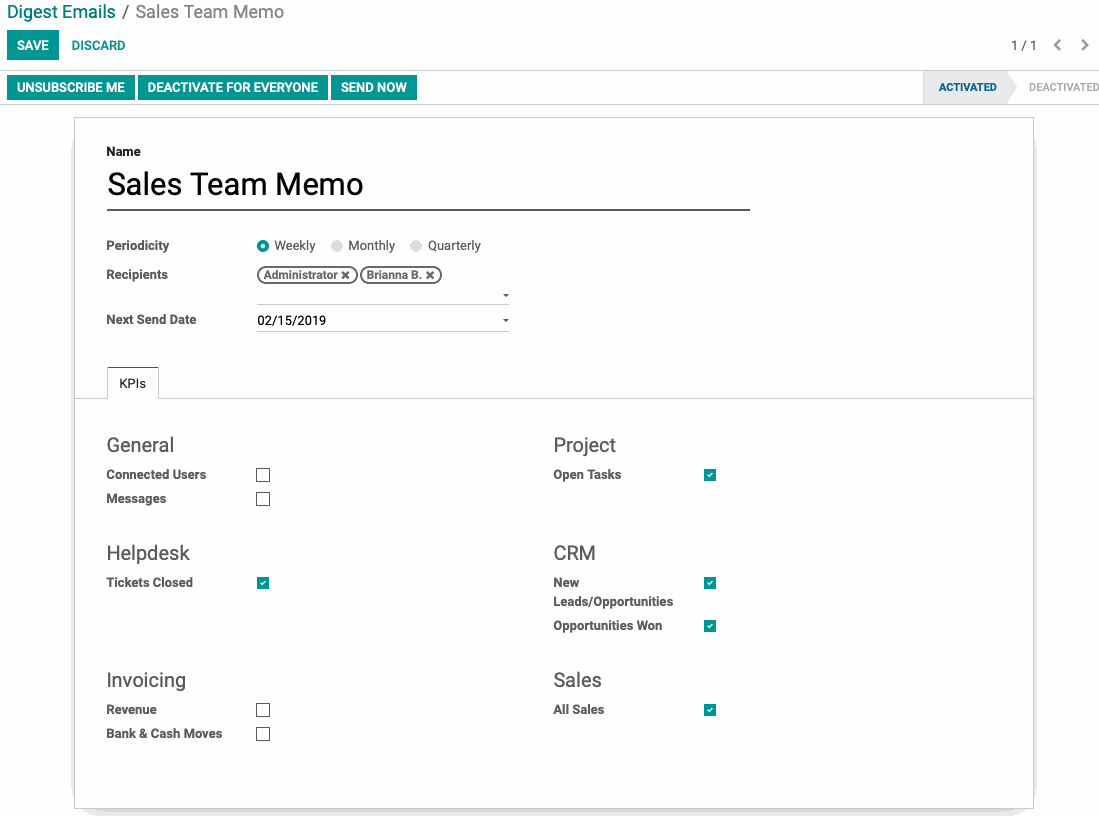Remove Administrator recipient tag
The width and height of the screenshot is (1099, 816).
coord(346,276)
